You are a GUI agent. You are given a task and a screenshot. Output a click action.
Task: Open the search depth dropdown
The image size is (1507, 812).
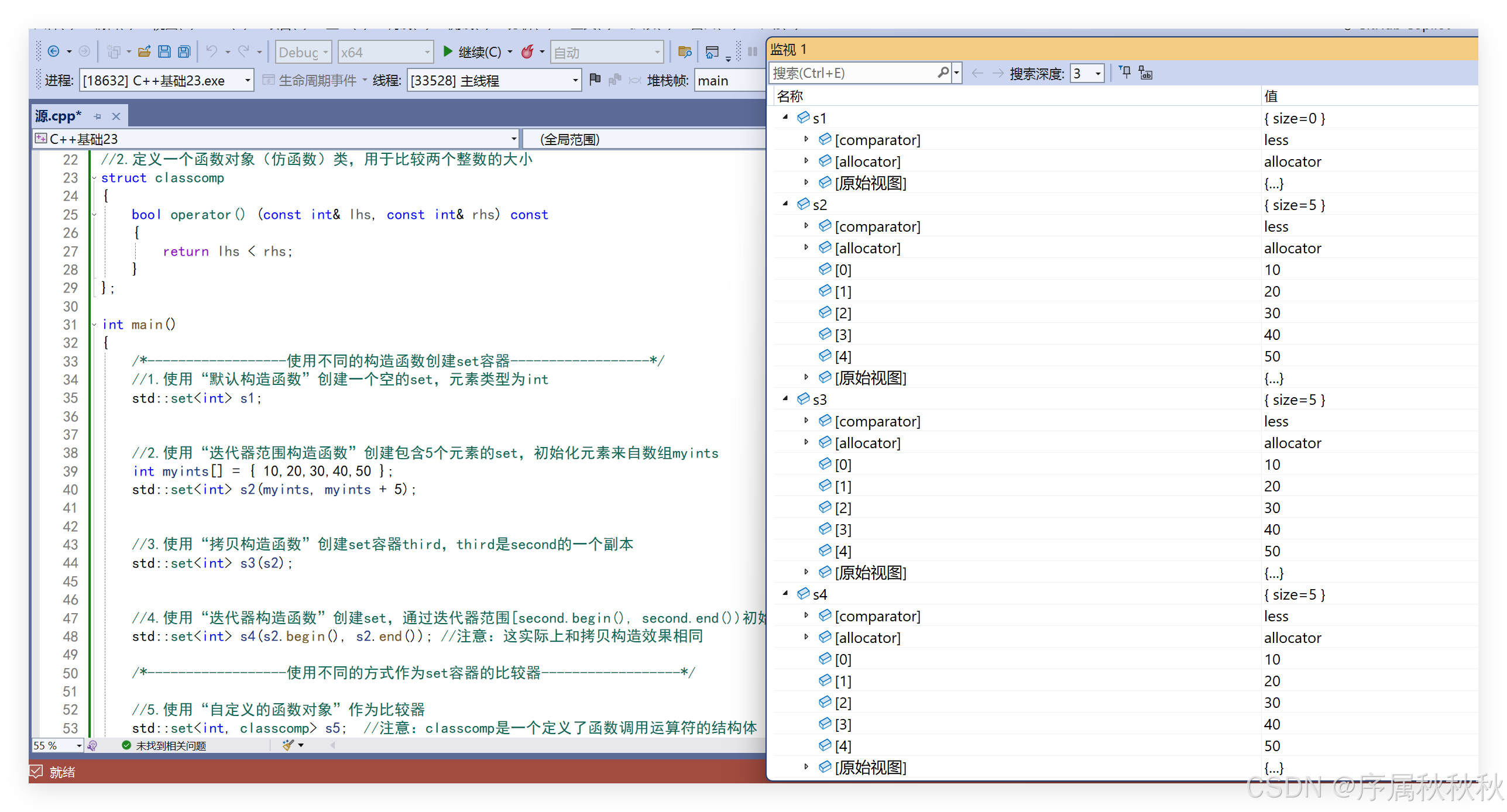(1098, 74)
